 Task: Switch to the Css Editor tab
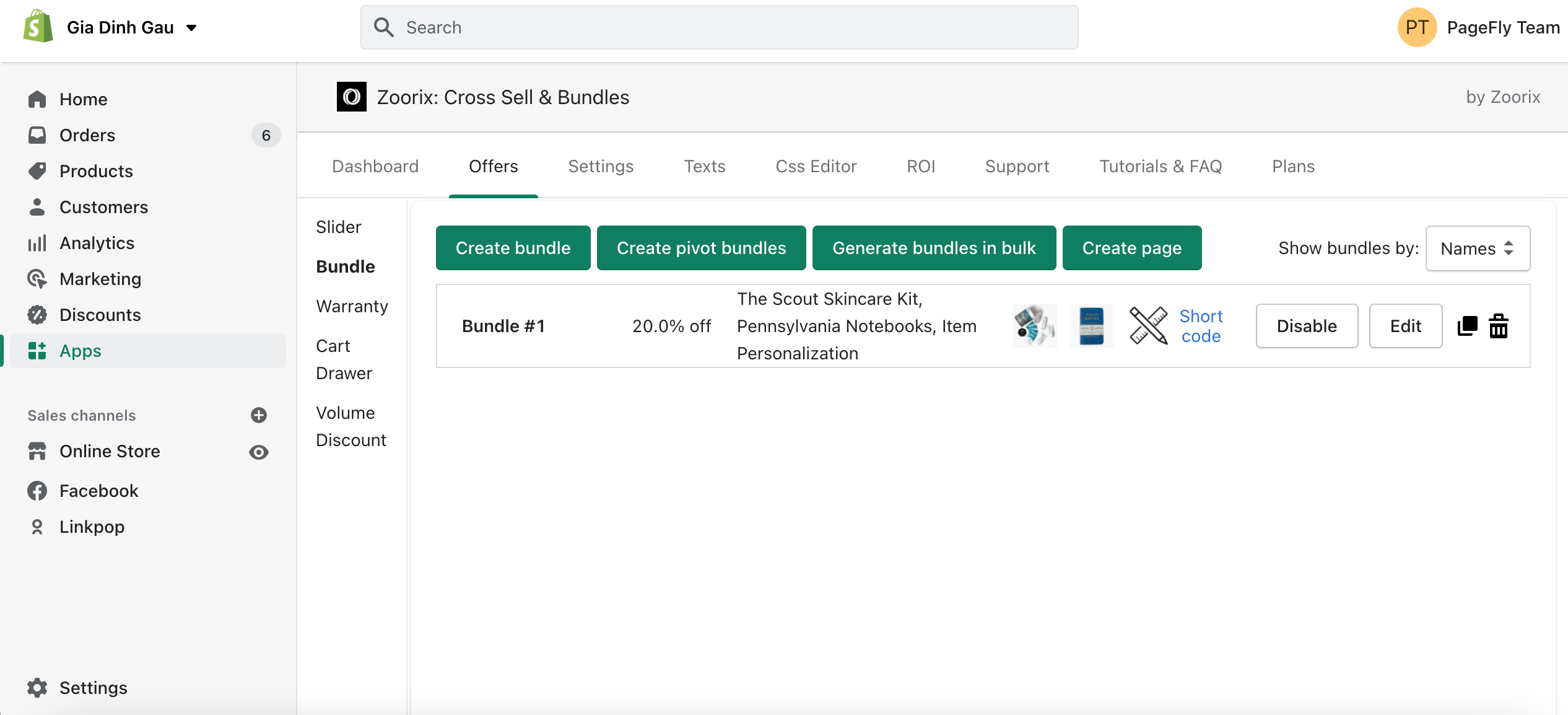[816, 166]
